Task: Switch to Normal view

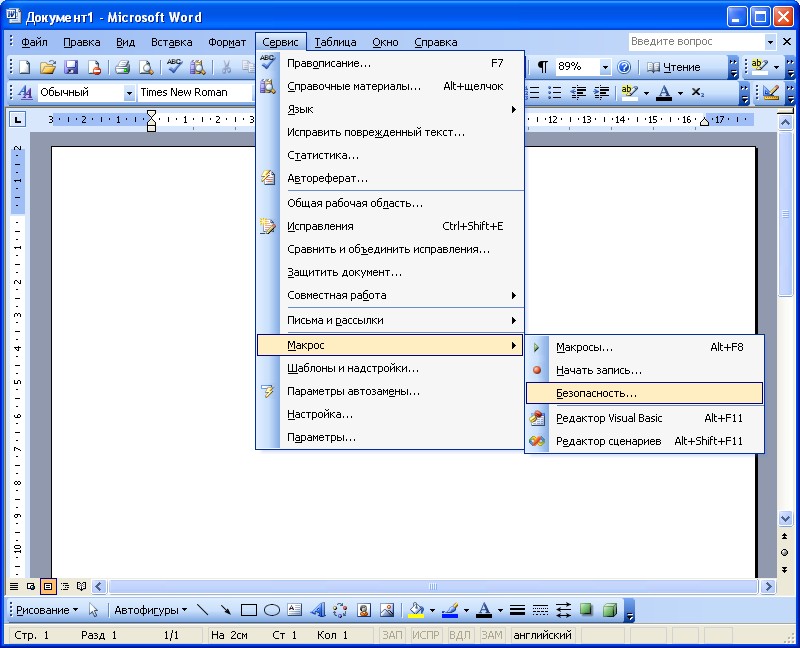Action: coord(14,586)
